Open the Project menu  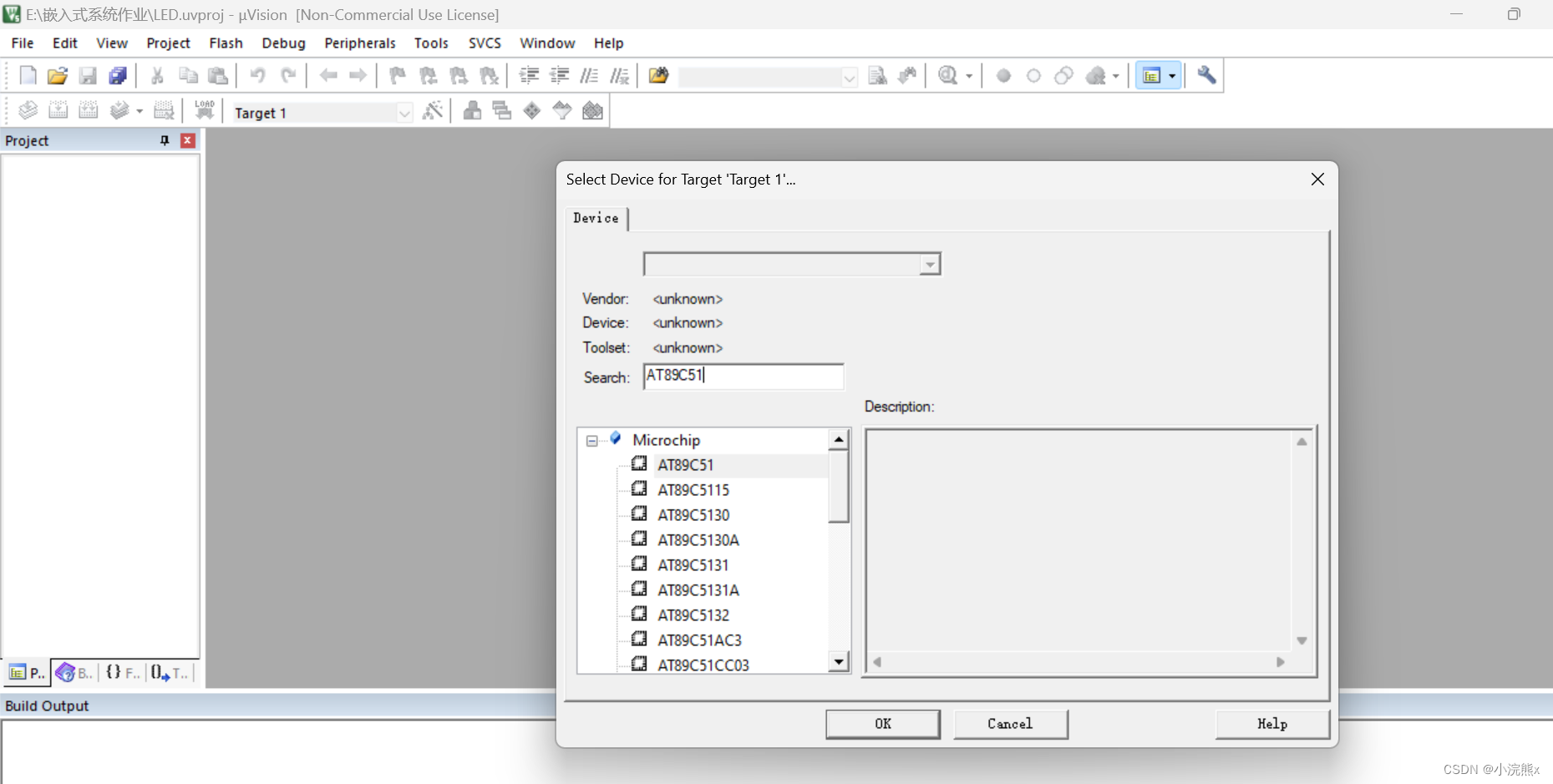click(168, 43)
